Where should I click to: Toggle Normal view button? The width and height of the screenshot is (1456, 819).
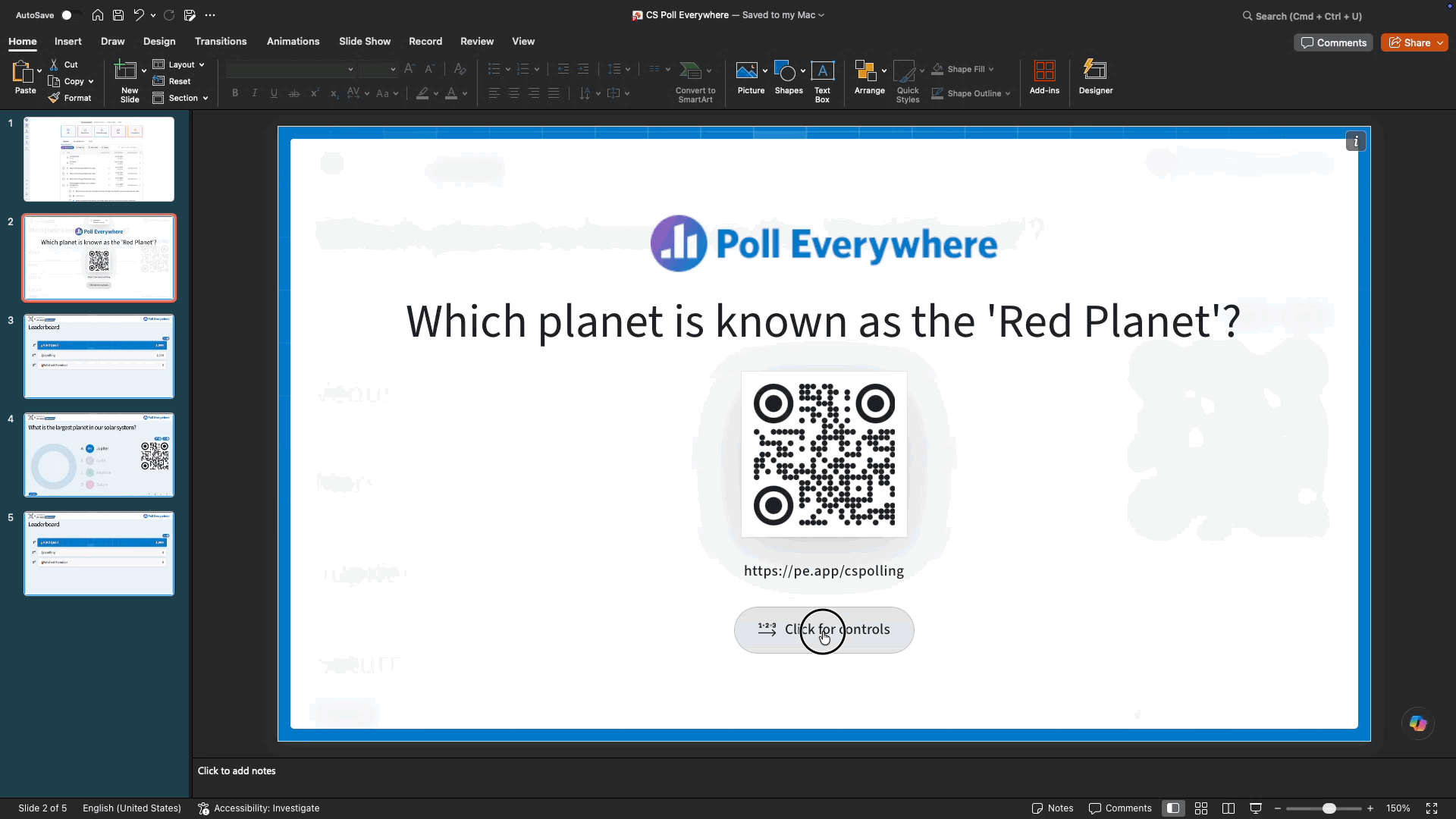(x=1173, y=808)
